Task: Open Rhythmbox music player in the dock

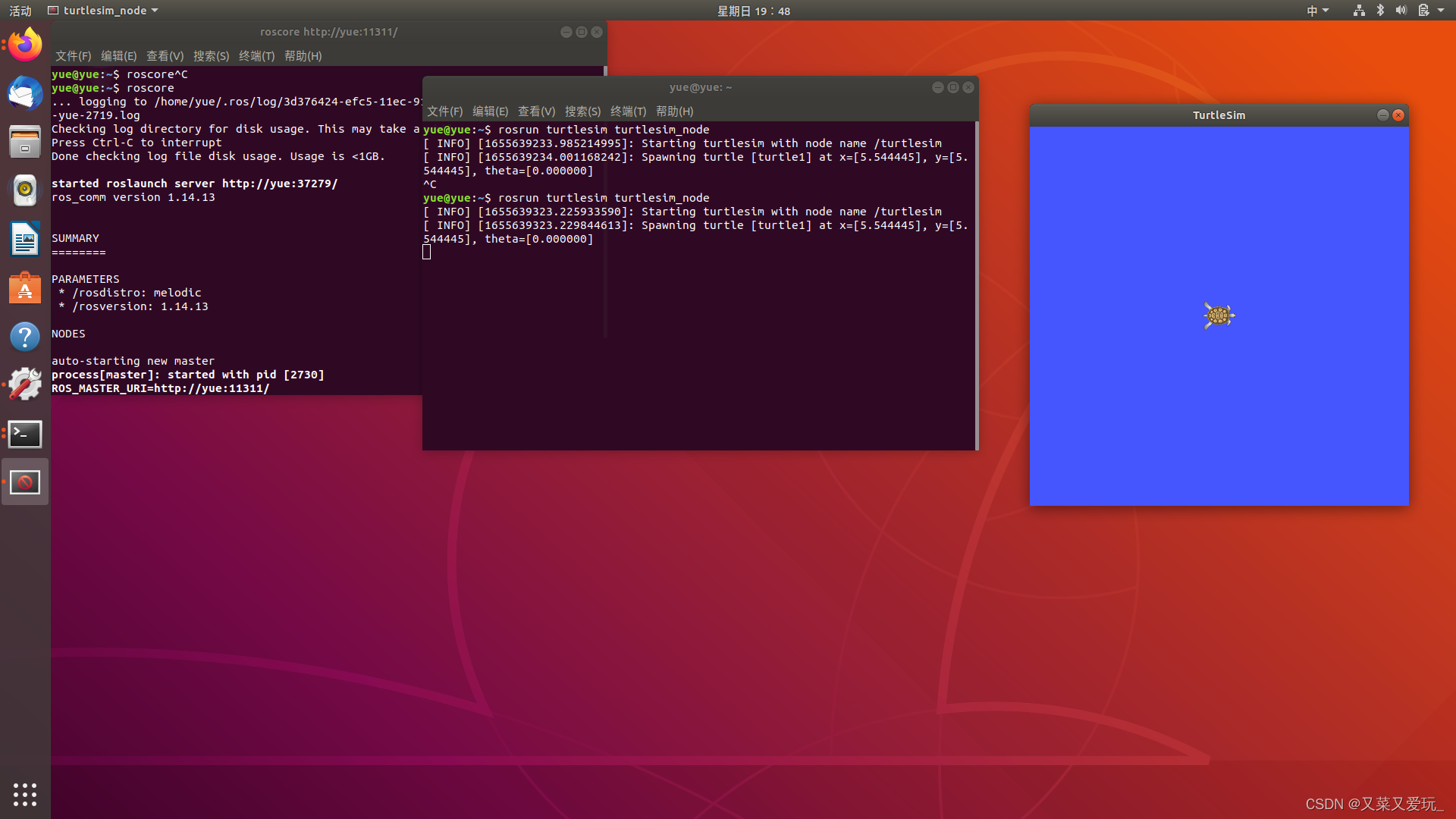Action: click(x=25, y=190)
